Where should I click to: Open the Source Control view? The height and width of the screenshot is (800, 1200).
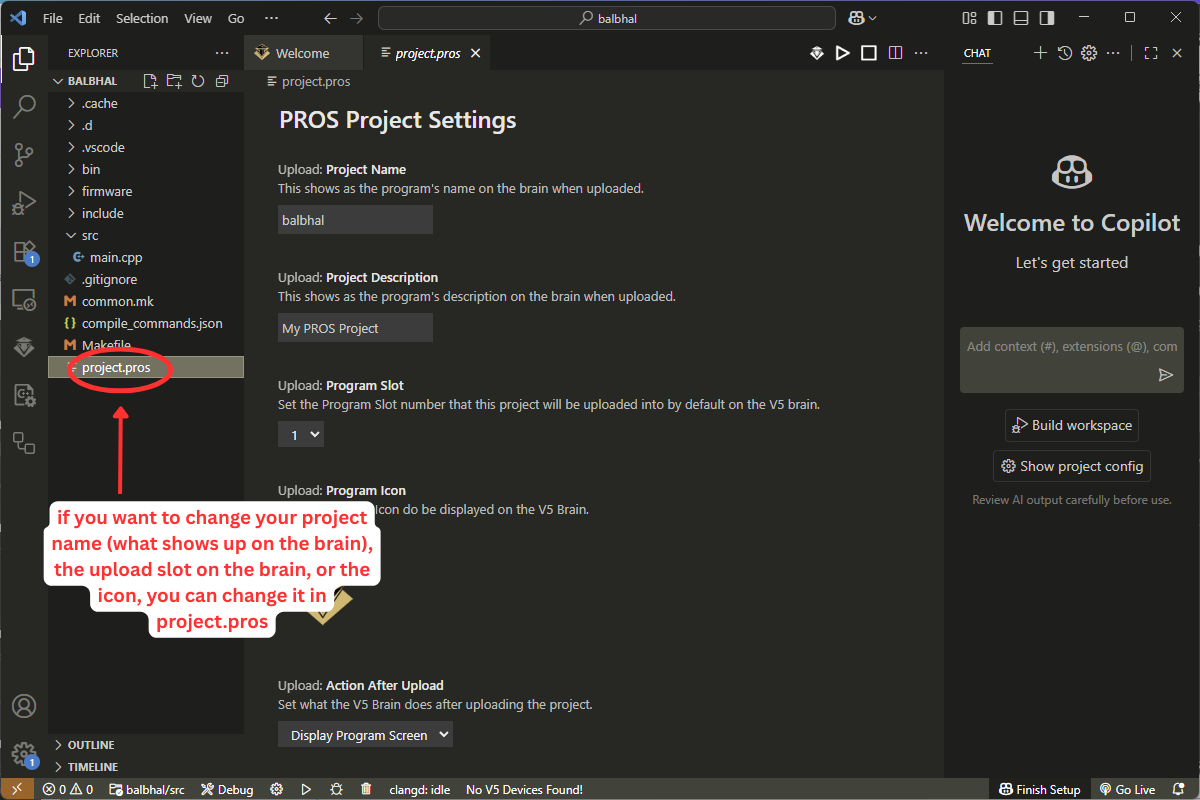[24, 155]
